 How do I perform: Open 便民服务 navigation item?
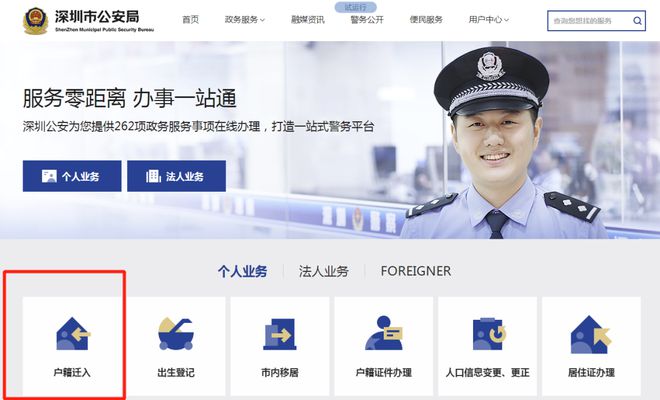pyautogui.click(x=426, y=19)
